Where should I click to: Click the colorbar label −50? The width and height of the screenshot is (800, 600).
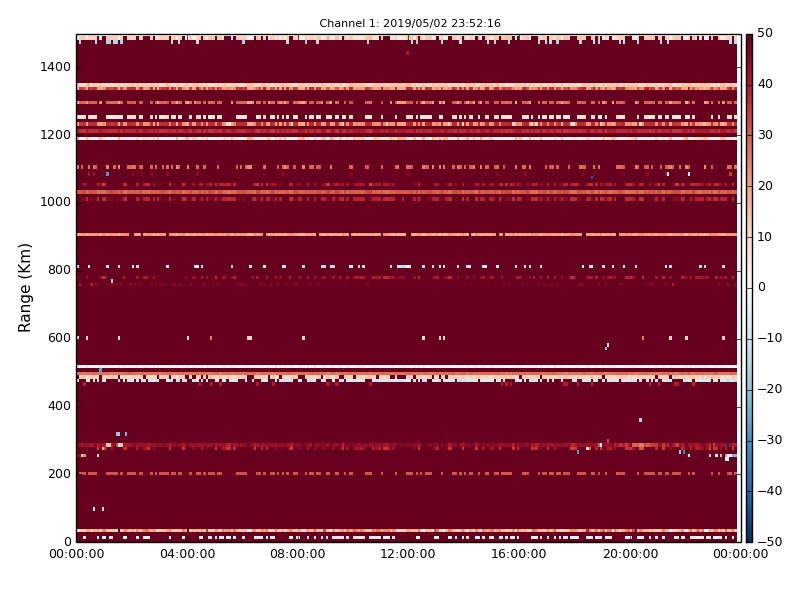tap(769, 541)
